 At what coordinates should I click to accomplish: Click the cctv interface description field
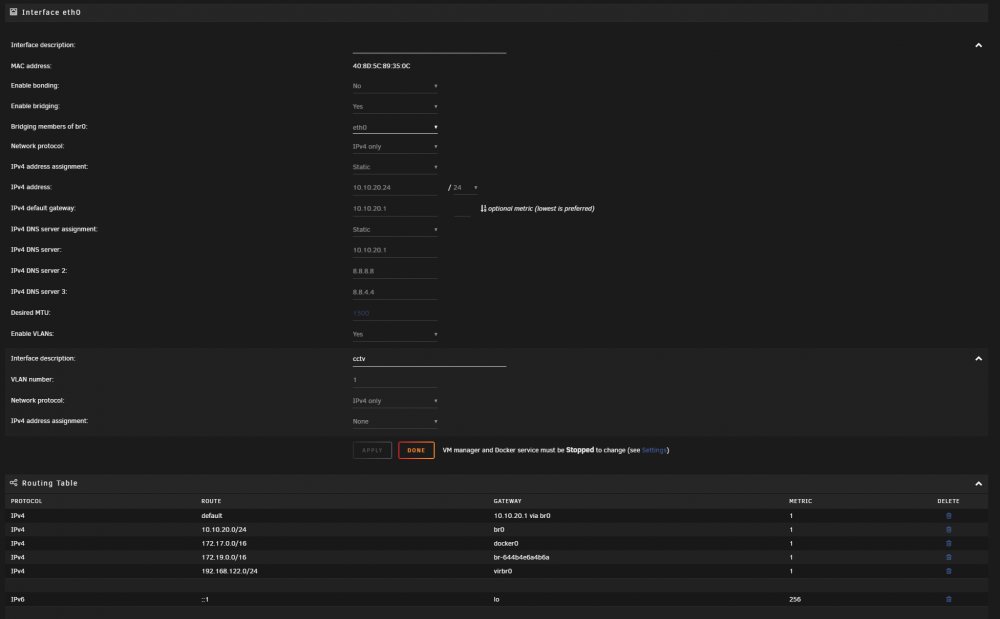coord(429,359)
